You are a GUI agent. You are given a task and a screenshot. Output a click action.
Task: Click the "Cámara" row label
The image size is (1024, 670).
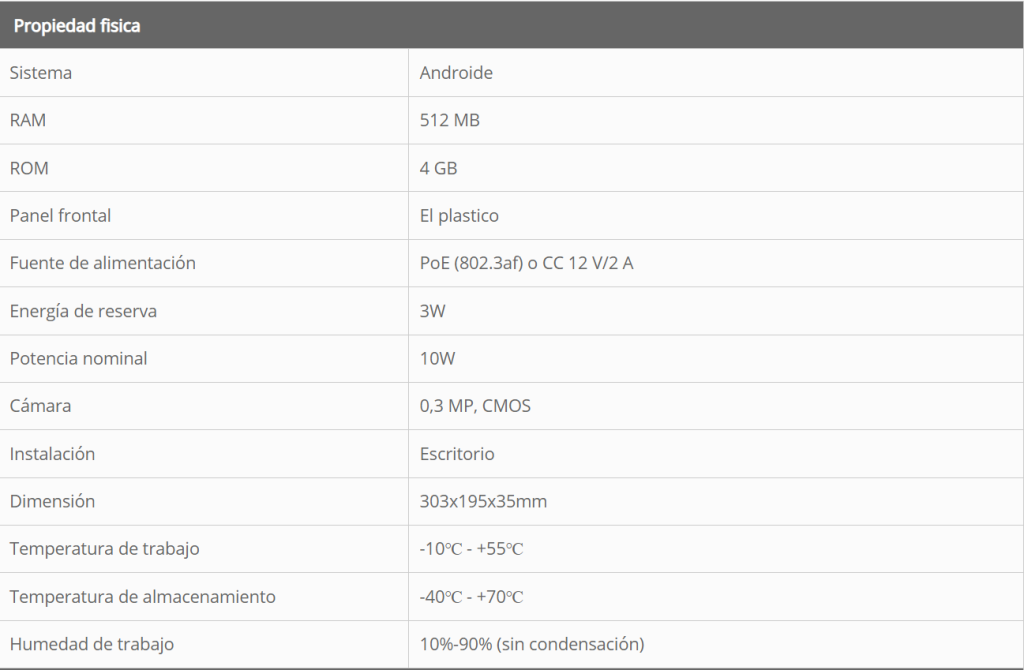point(40,406)
